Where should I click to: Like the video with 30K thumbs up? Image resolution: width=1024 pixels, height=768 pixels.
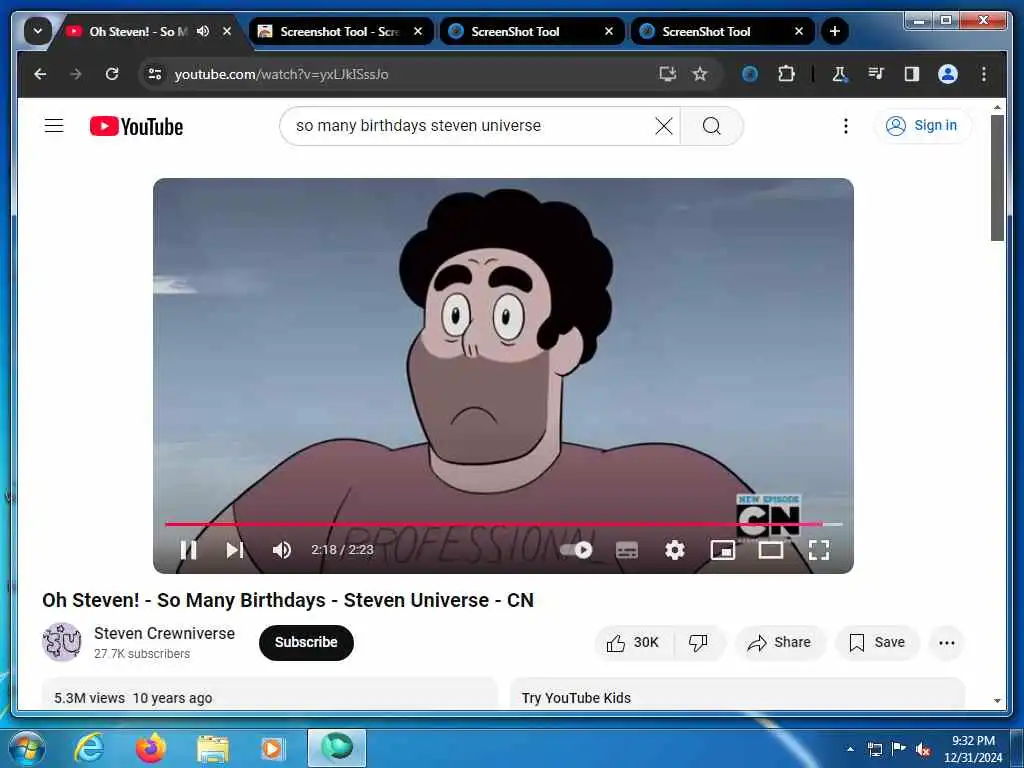tap(632, 643)
